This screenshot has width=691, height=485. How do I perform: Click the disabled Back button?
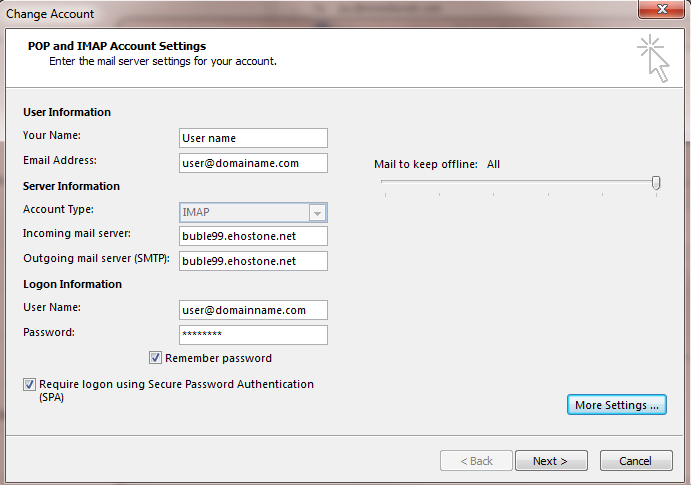pos(476,461)
